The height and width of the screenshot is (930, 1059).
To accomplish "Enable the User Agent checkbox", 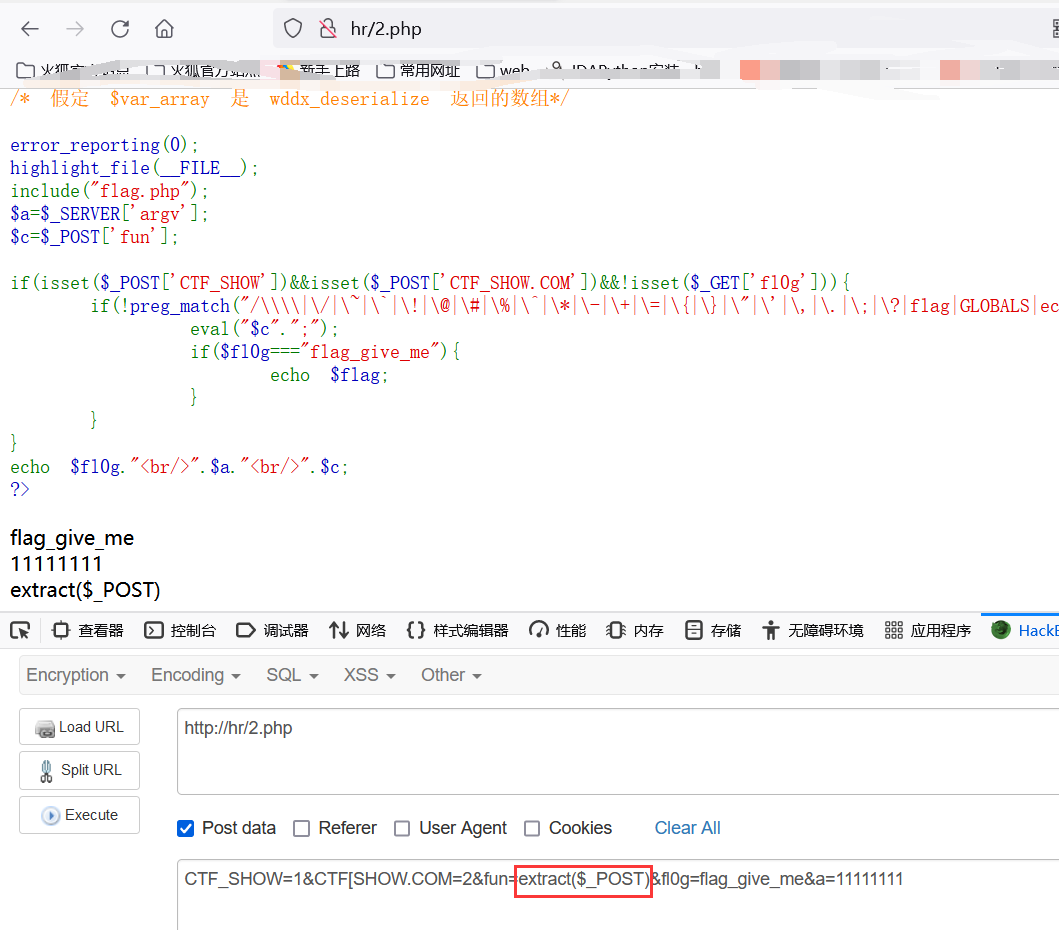I will 402,828.
